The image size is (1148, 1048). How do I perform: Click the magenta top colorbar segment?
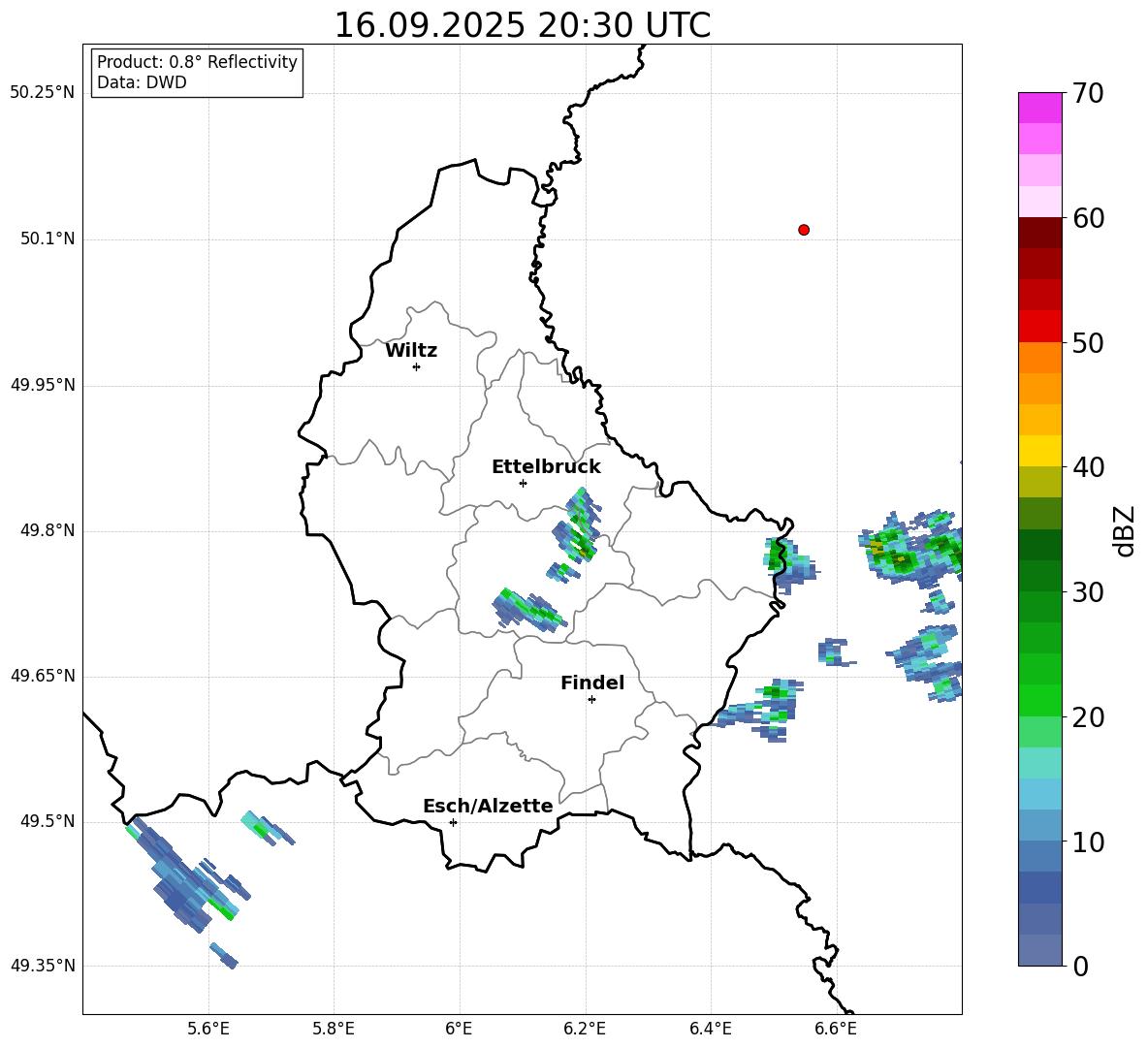pyautogui.click(x=1039, y=108)
